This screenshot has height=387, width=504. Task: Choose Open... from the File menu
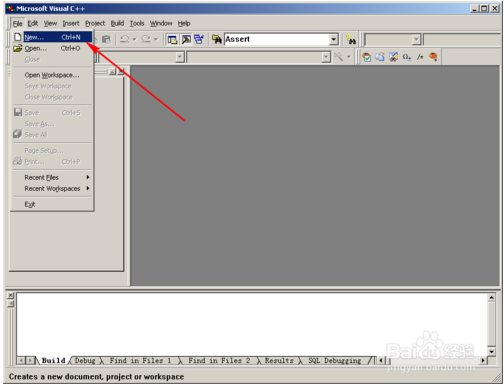(x=52, y=48)
